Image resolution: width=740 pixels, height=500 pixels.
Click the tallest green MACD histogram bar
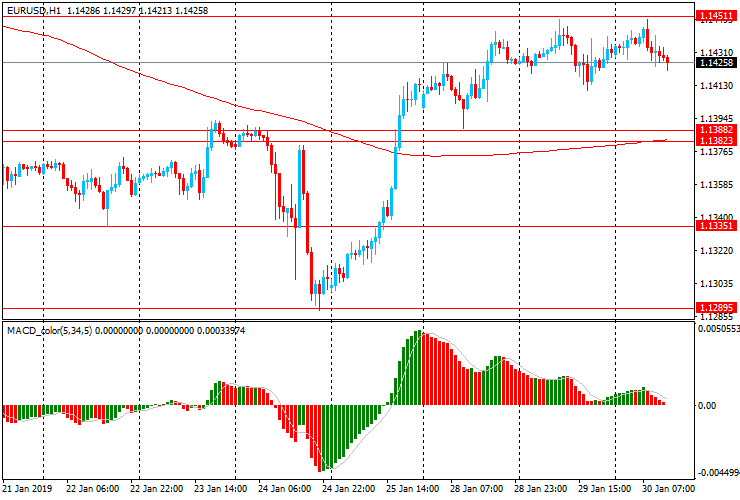[421, 368]
